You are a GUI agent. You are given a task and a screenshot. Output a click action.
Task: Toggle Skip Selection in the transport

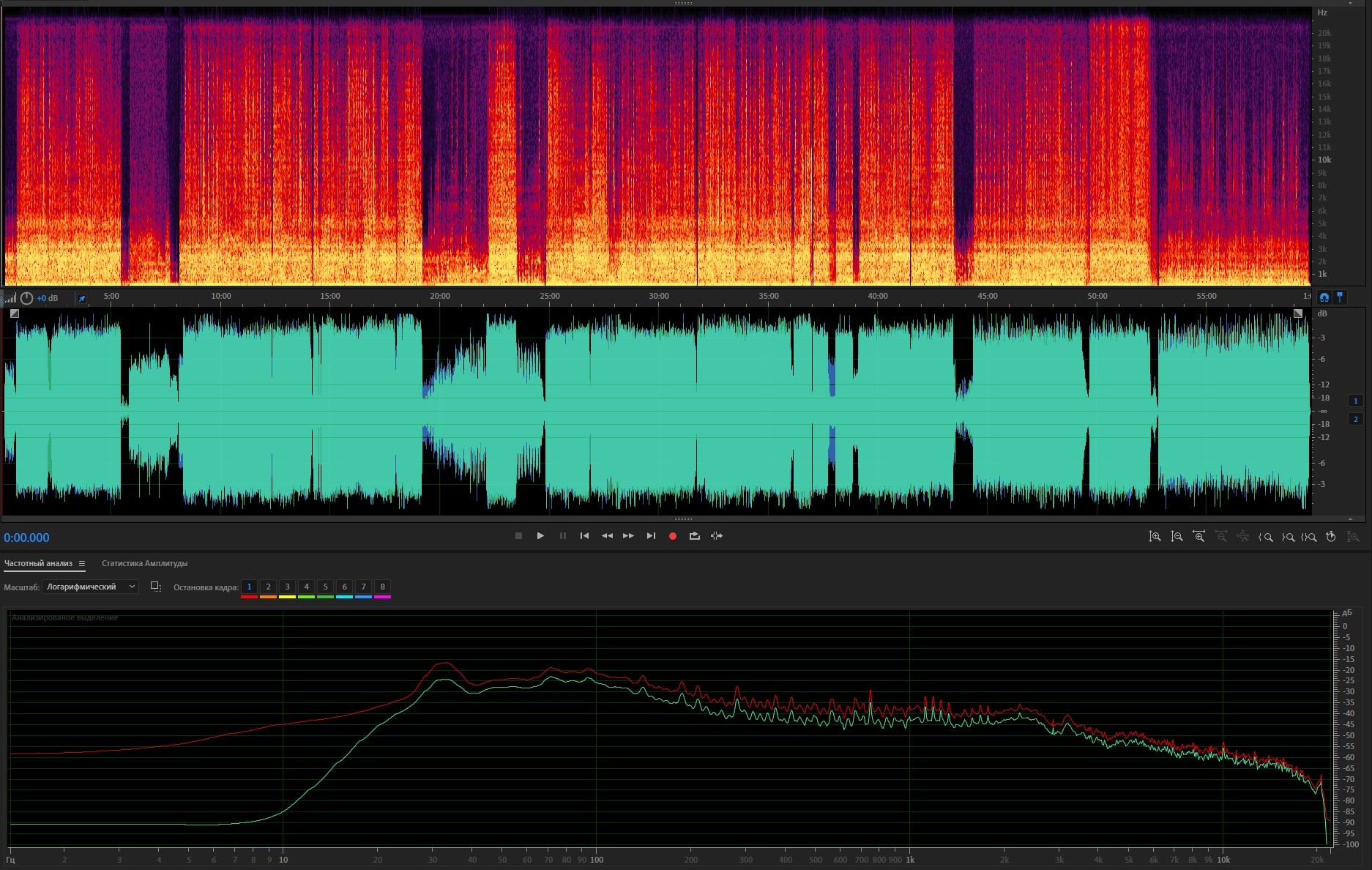coord(717,536)
